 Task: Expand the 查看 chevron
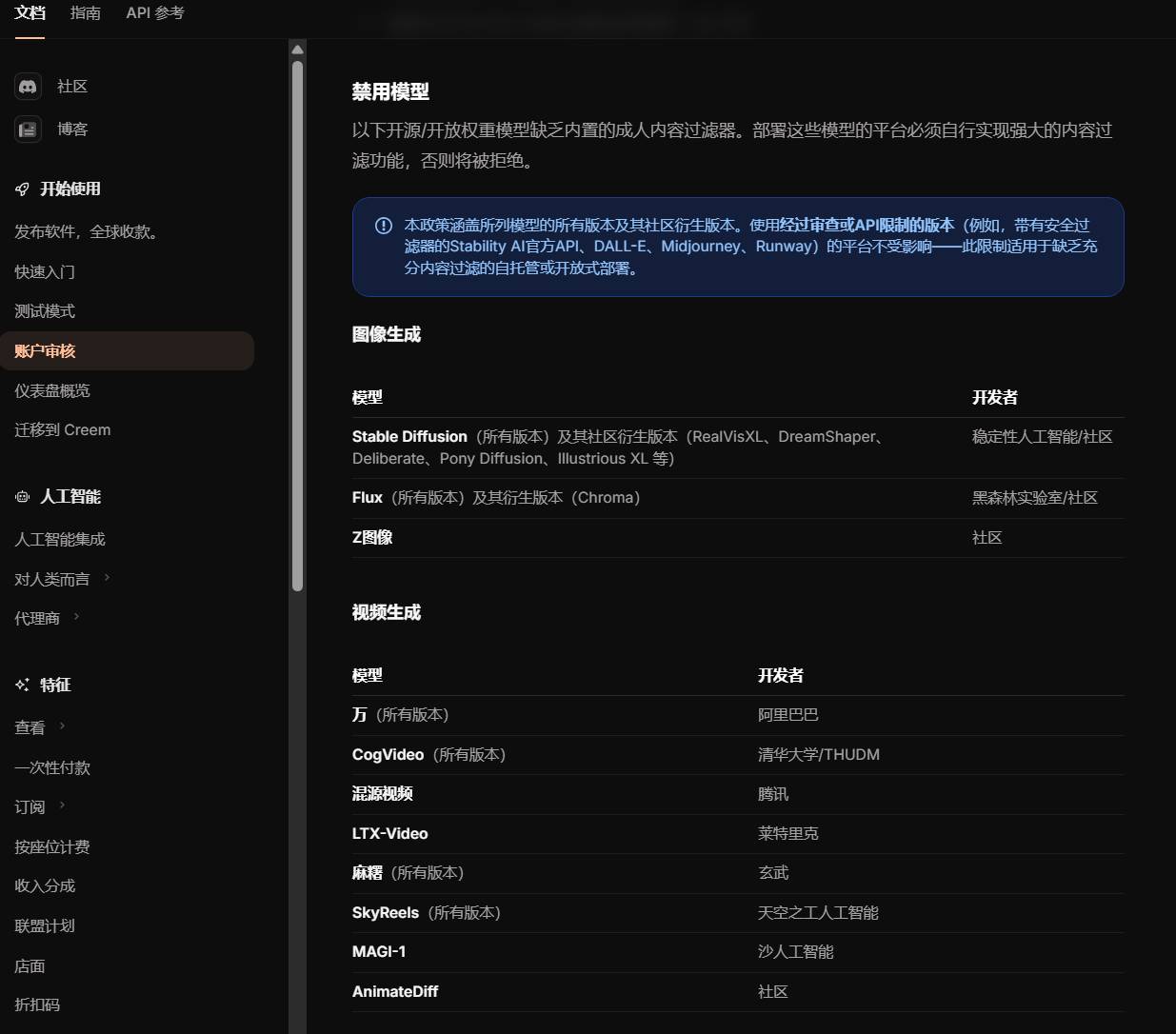click(x=62, y=726)
